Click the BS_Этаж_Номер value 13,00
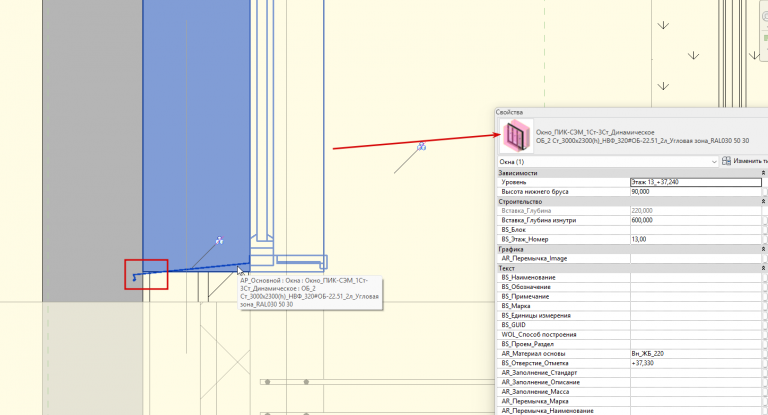Image resolution: width=768 pixels, height=415 pixels. (696, 240)
